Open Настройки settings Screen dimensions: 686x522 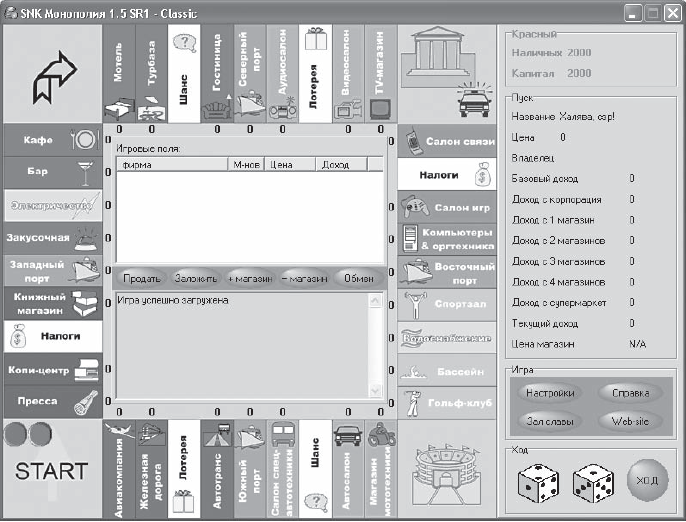(x=550, y=392)
